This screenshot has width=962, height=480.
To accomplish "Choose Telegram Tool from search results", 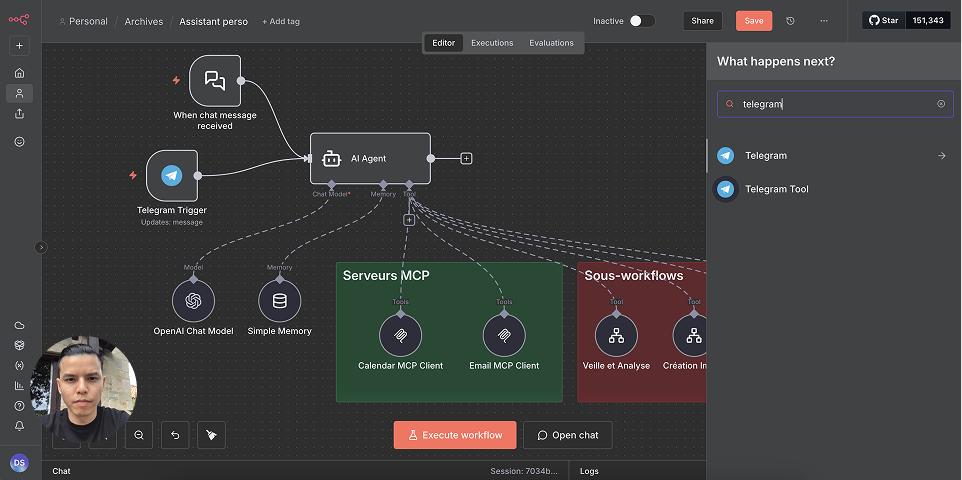I will [x=776, y=189].
